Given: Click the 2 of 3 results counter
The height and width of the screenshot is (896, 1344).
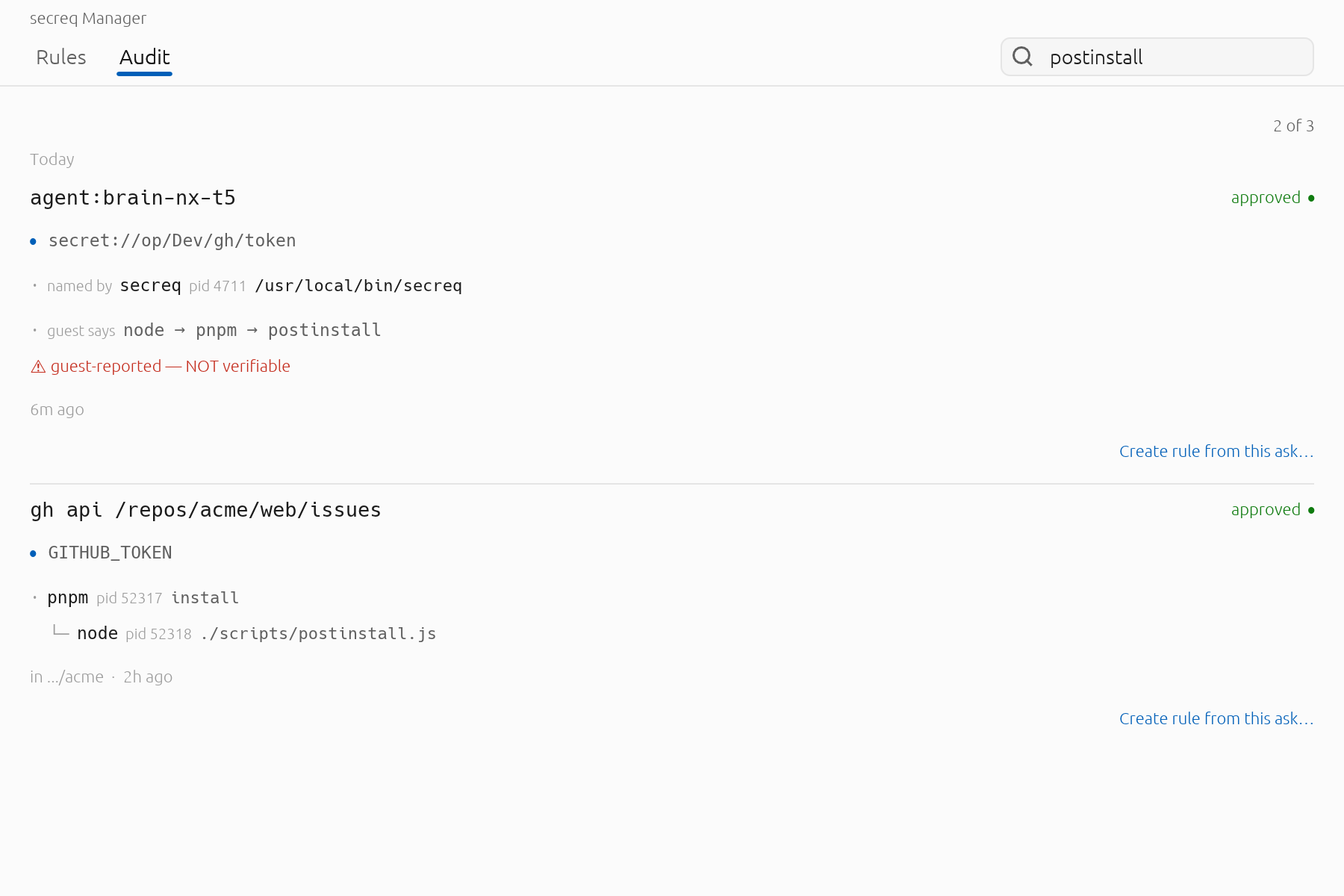Looking at the screenshot, I should point(1293,126).
